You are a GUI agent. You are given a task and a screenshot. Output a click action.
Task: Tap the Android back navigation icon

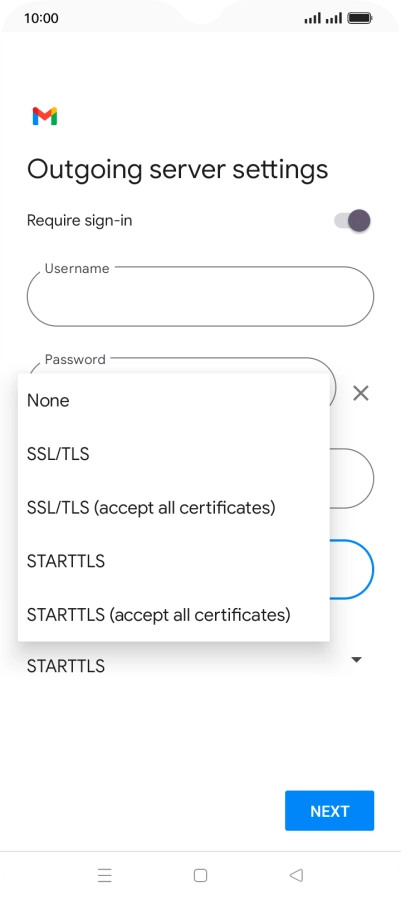click(296, 875)
